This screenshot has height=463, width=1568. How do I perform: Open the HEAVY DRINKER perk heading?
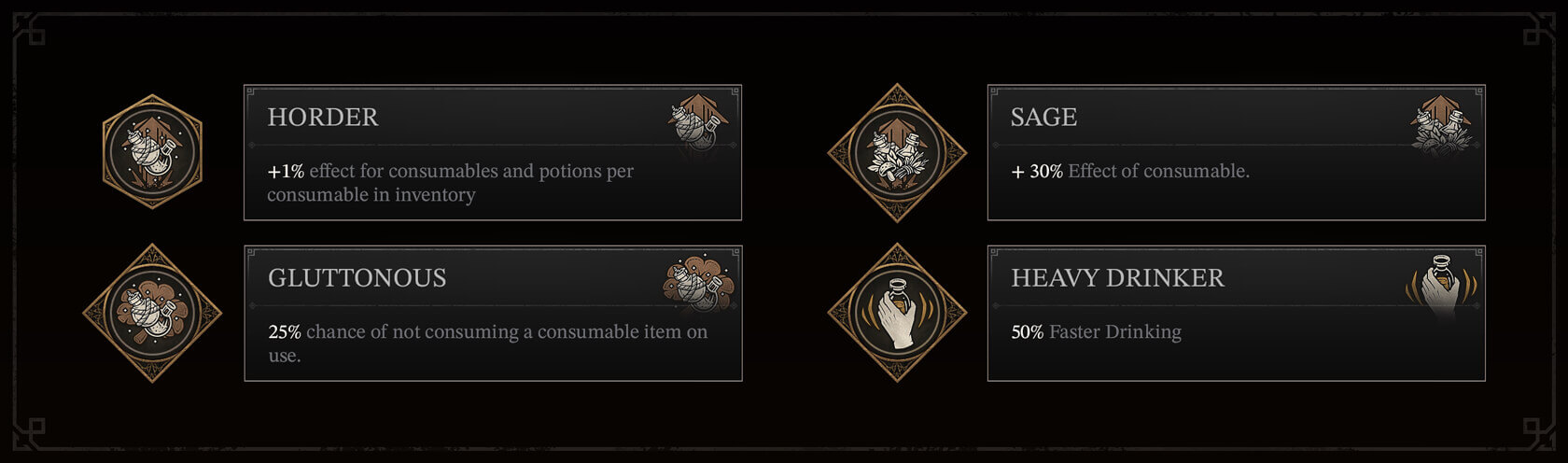(x=1117, y=278)
